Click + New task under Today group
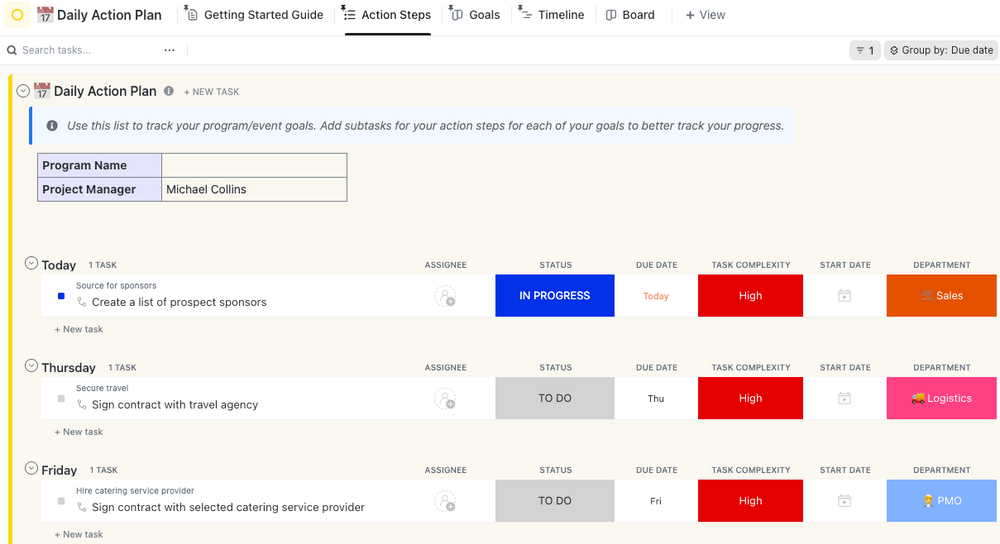Viewport: 1000px width, 544px height. [x=79, y=329]
